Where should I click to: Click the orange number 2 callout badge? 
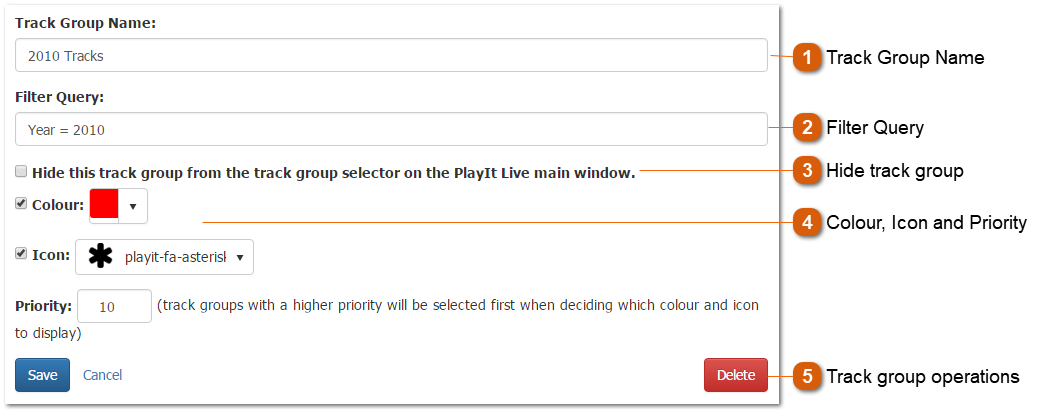(x=807, y=128)
